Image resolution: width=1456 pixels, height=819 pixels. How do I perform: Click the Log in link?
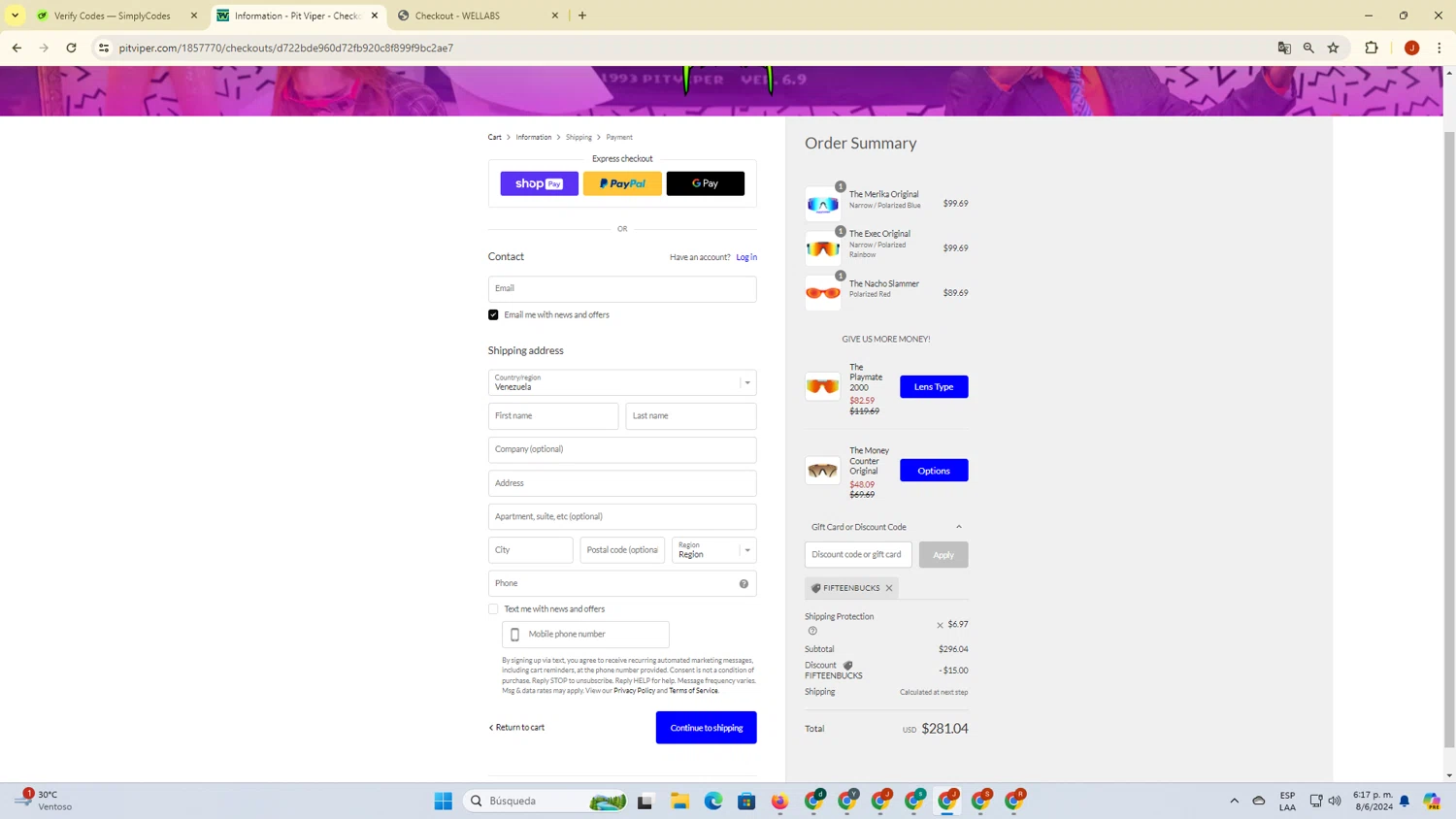(746, 257)
